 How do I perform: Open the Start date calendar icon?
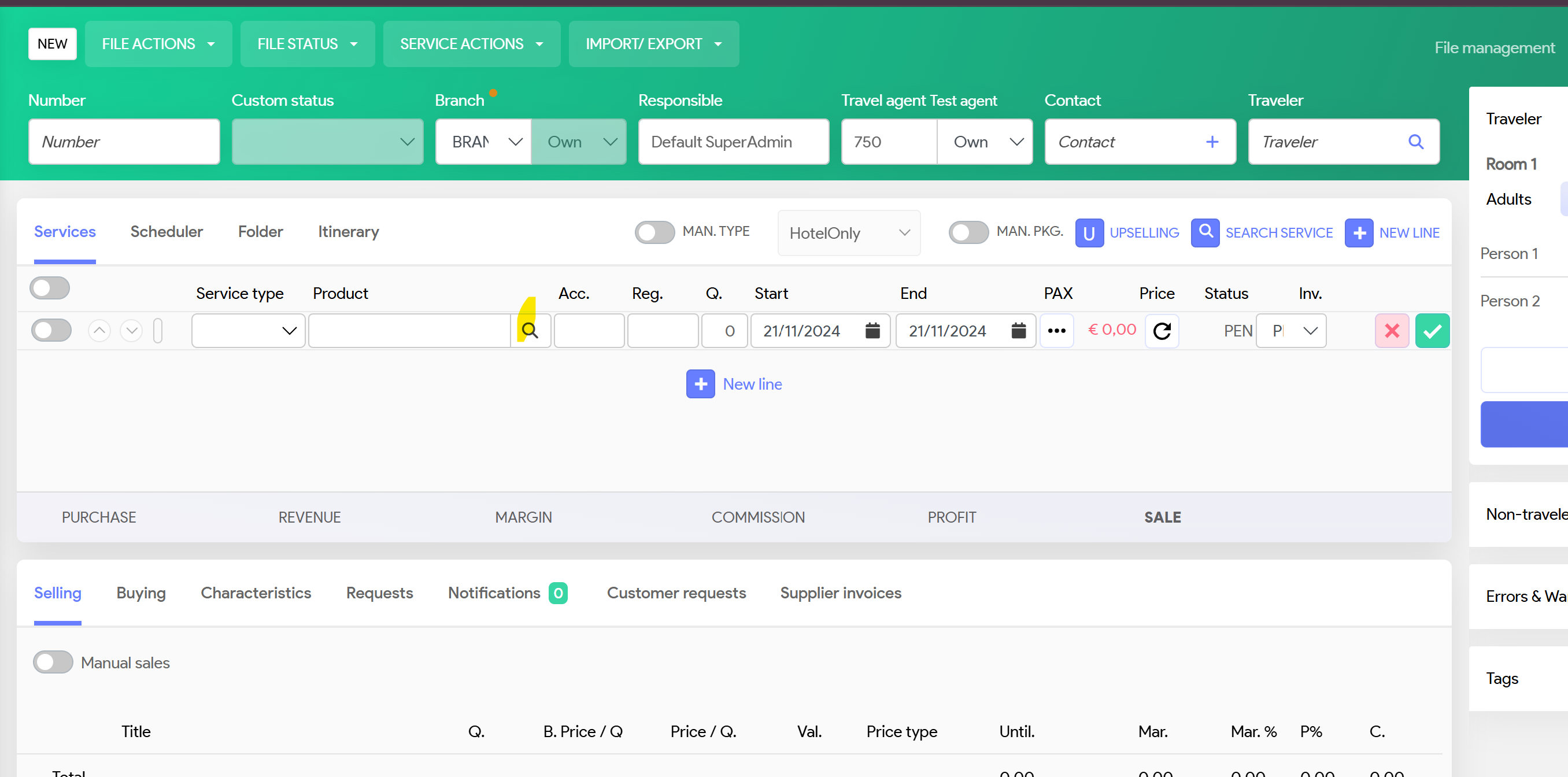pos(872,330)
